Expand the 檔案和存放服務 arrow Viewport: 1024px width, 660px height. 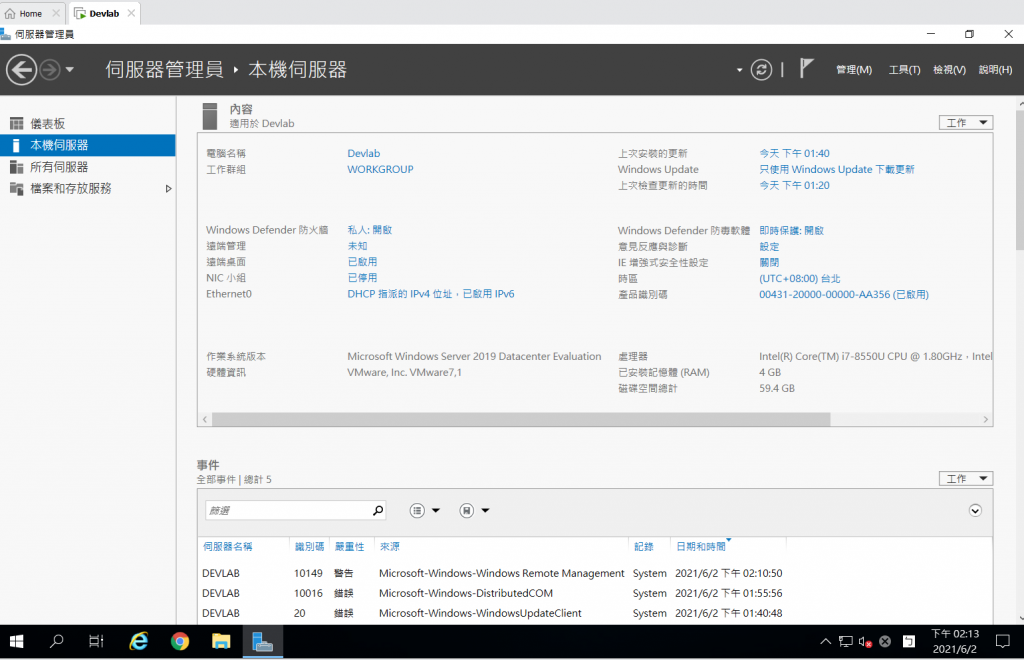click(168, 189)
